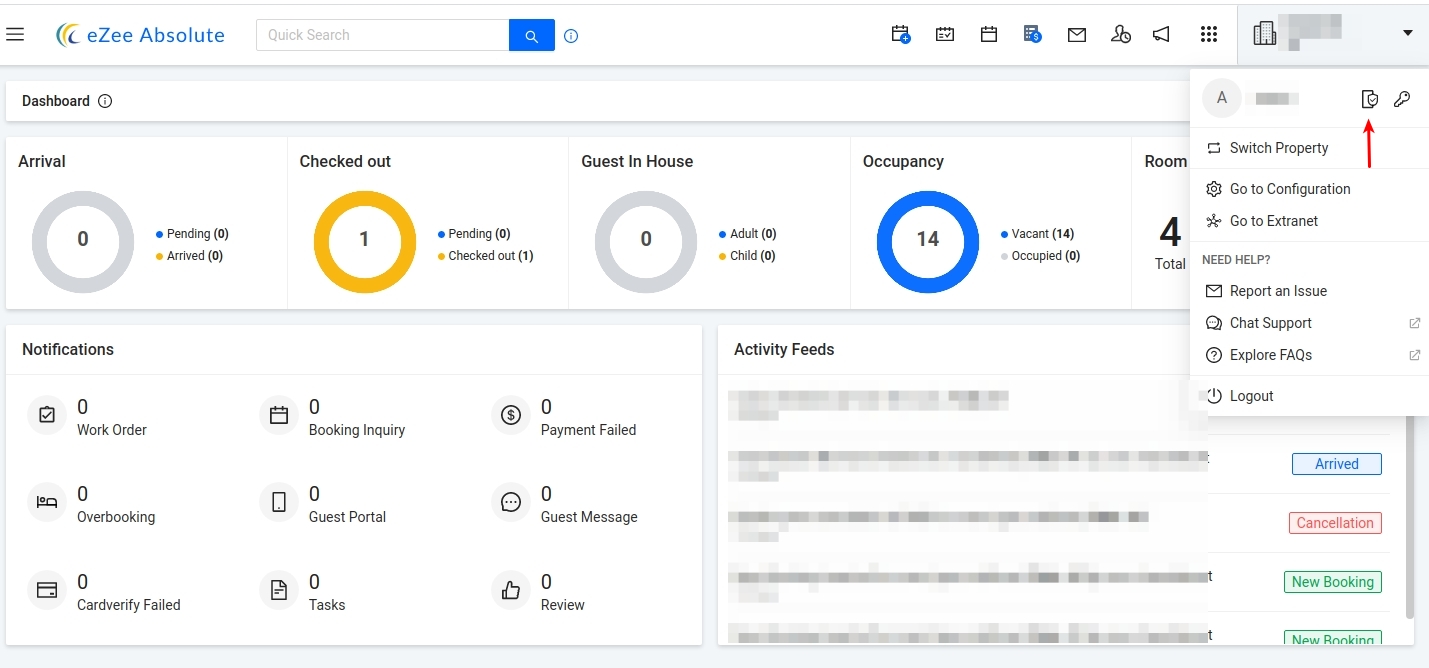Open the envelope mail icon in header

(1077, 35)
